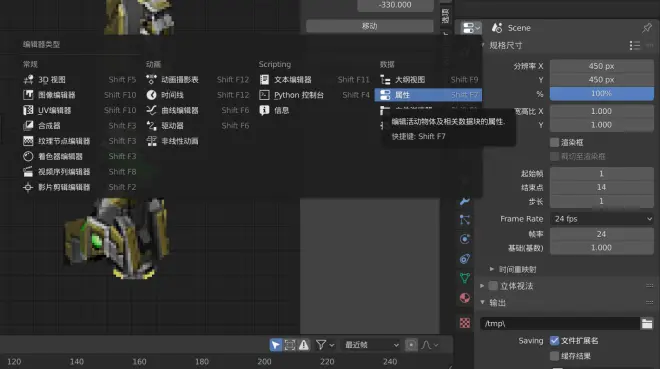This screenshot has height=369, width=660.
Task: Open the modifier wrench properties tab
Action: click(465, 201)
